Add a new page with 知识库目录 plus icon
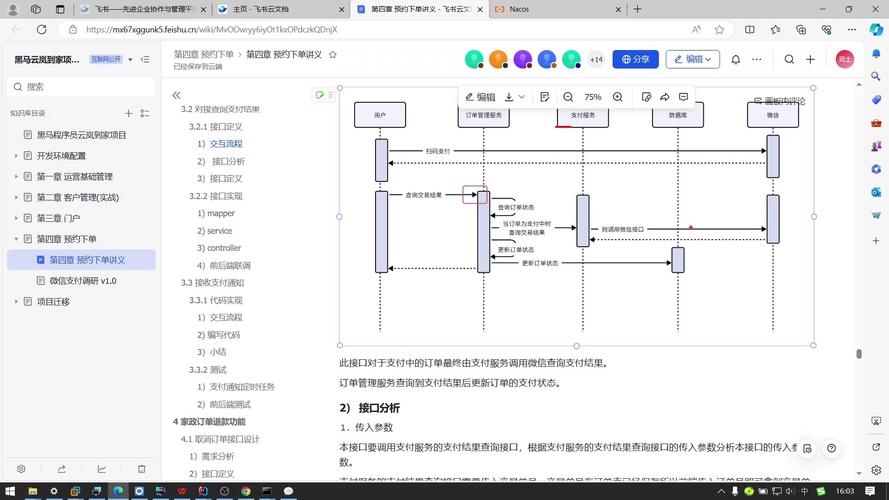 tap(129, 113)
